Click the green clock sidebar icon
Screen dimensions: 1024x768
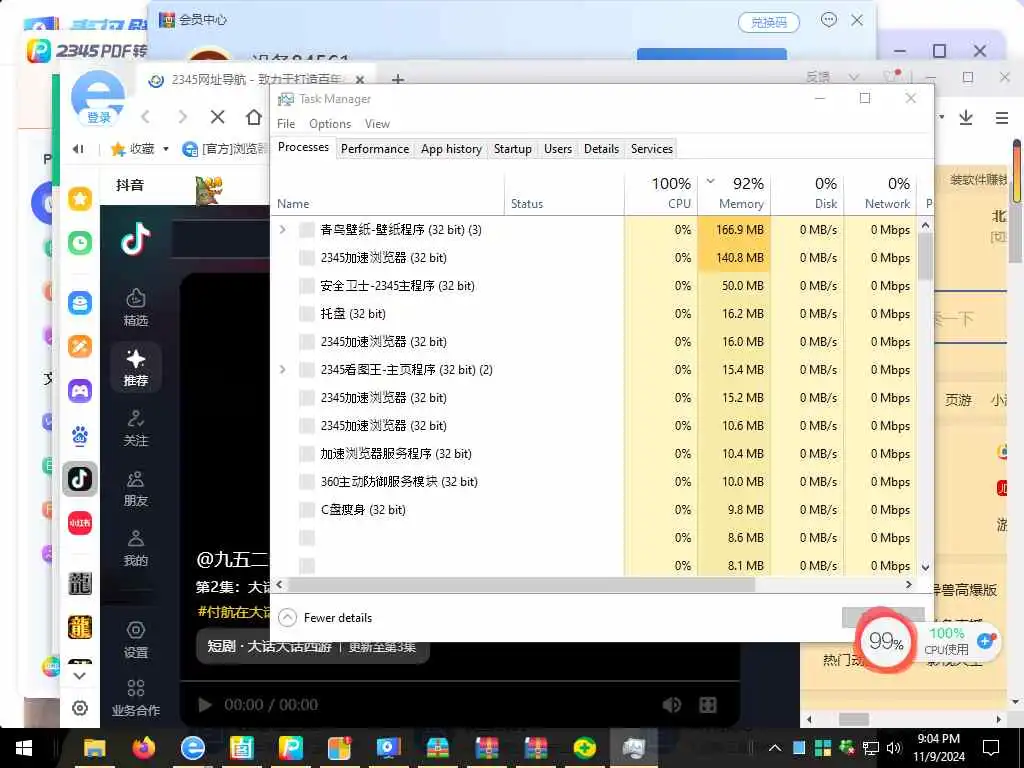coord(80,243)
